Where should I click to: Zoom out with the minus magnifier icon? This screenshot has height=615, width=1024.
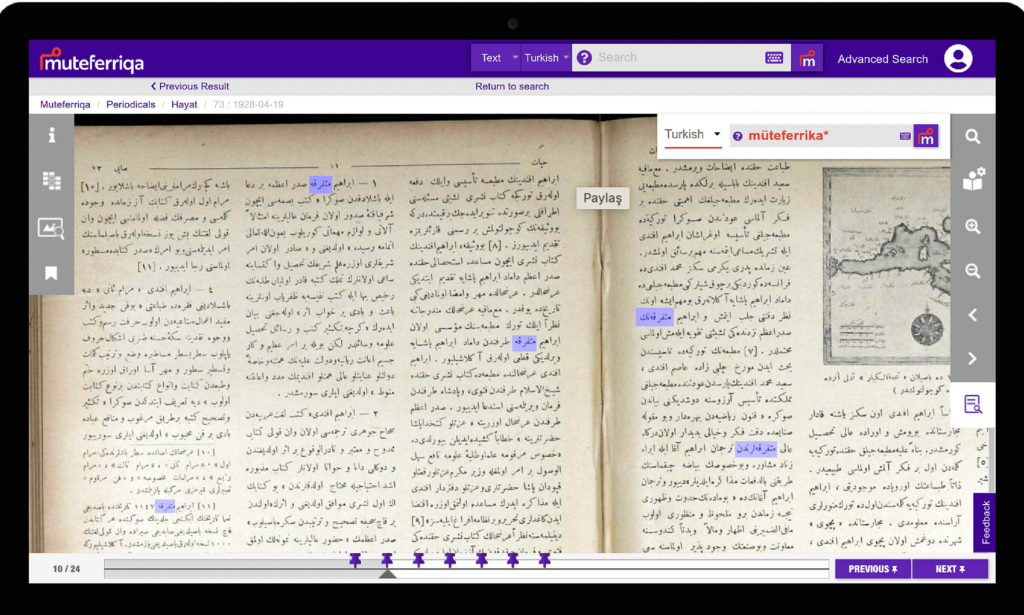(972, 271)
